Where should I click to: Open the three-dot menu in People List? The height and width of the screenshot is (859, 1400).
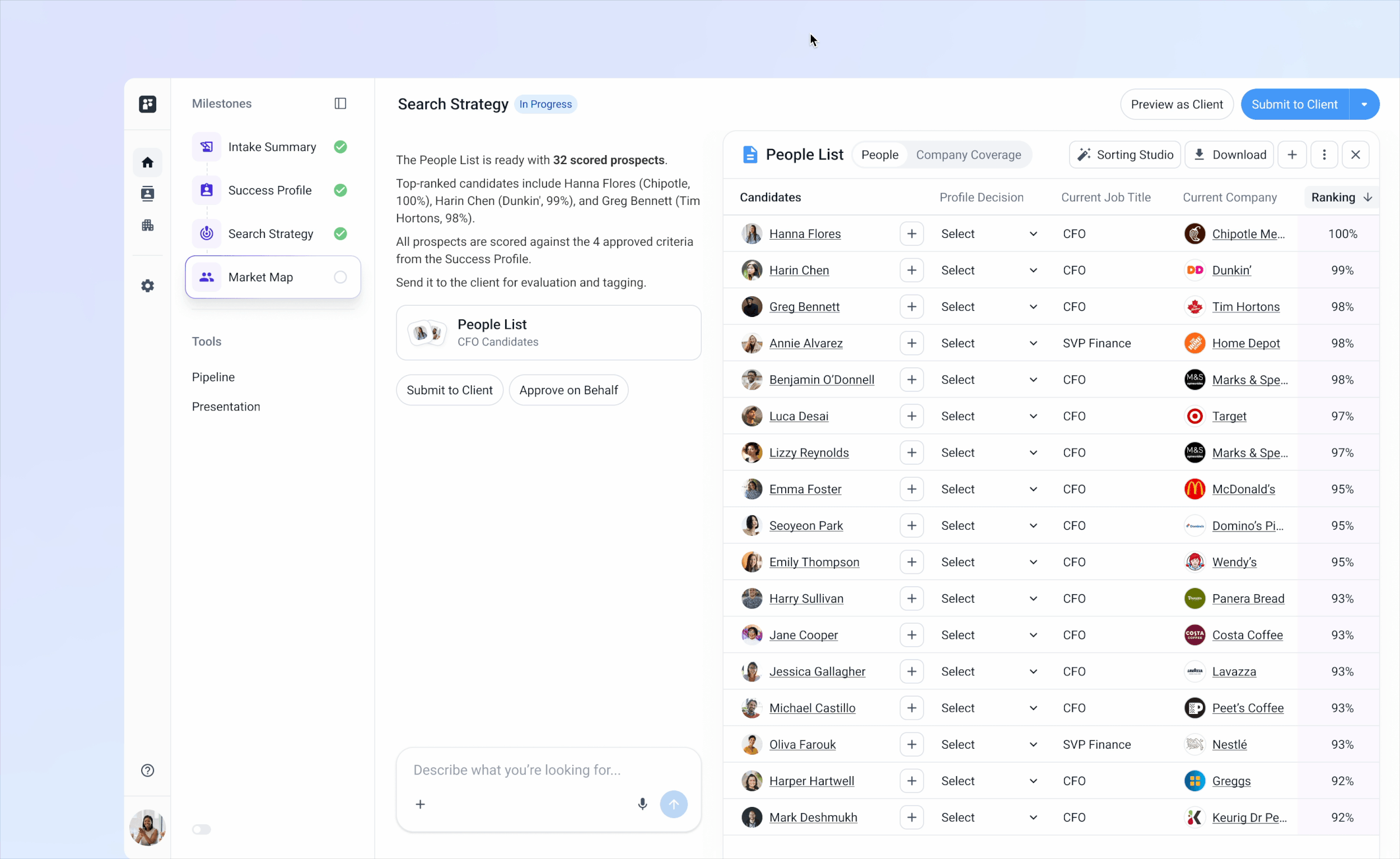click(x=1324, y=155)
